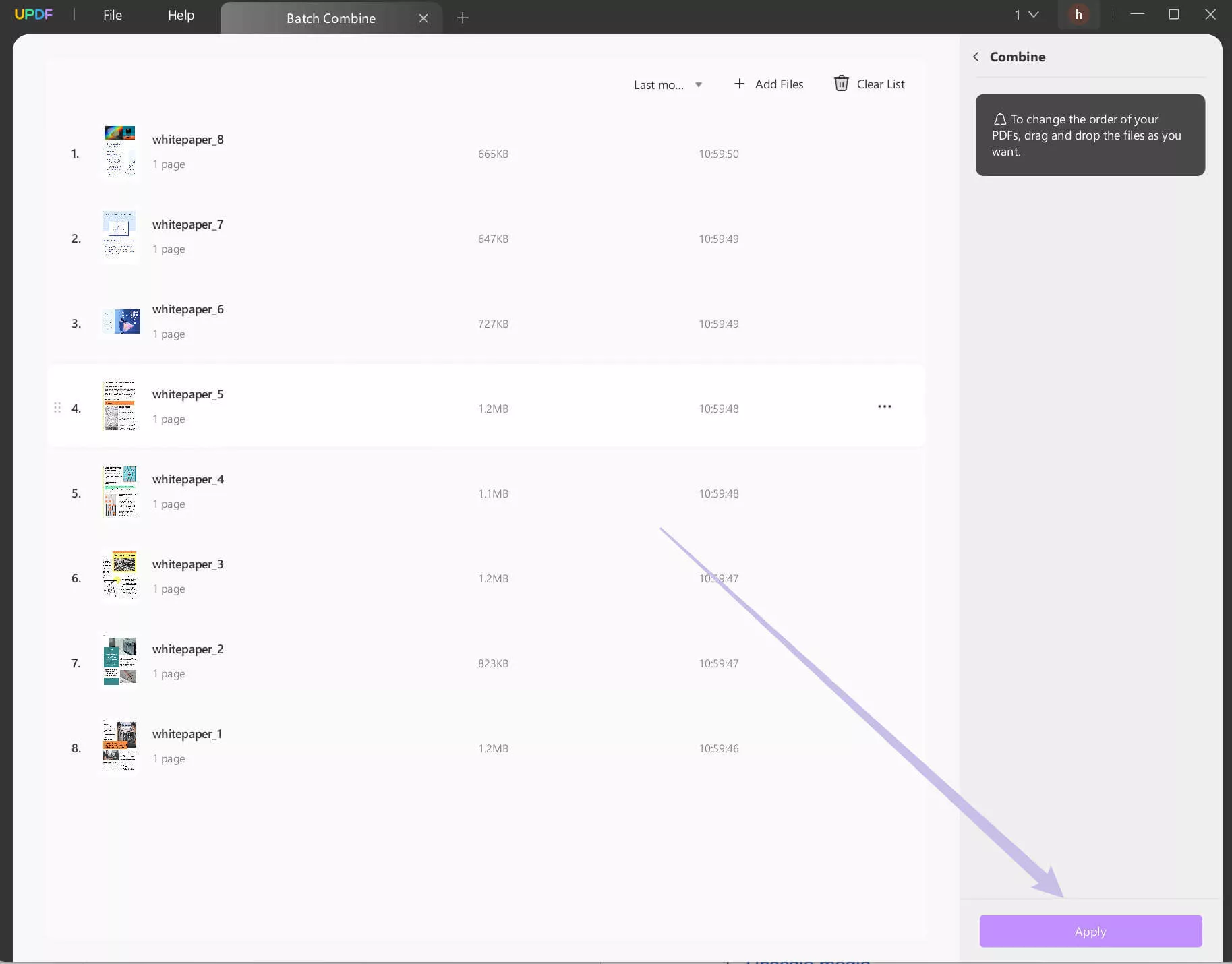Screen dimensions: 1232x964
Task: Click the whitepaper_6 thumbnail
Action: [x=121, y=322]
